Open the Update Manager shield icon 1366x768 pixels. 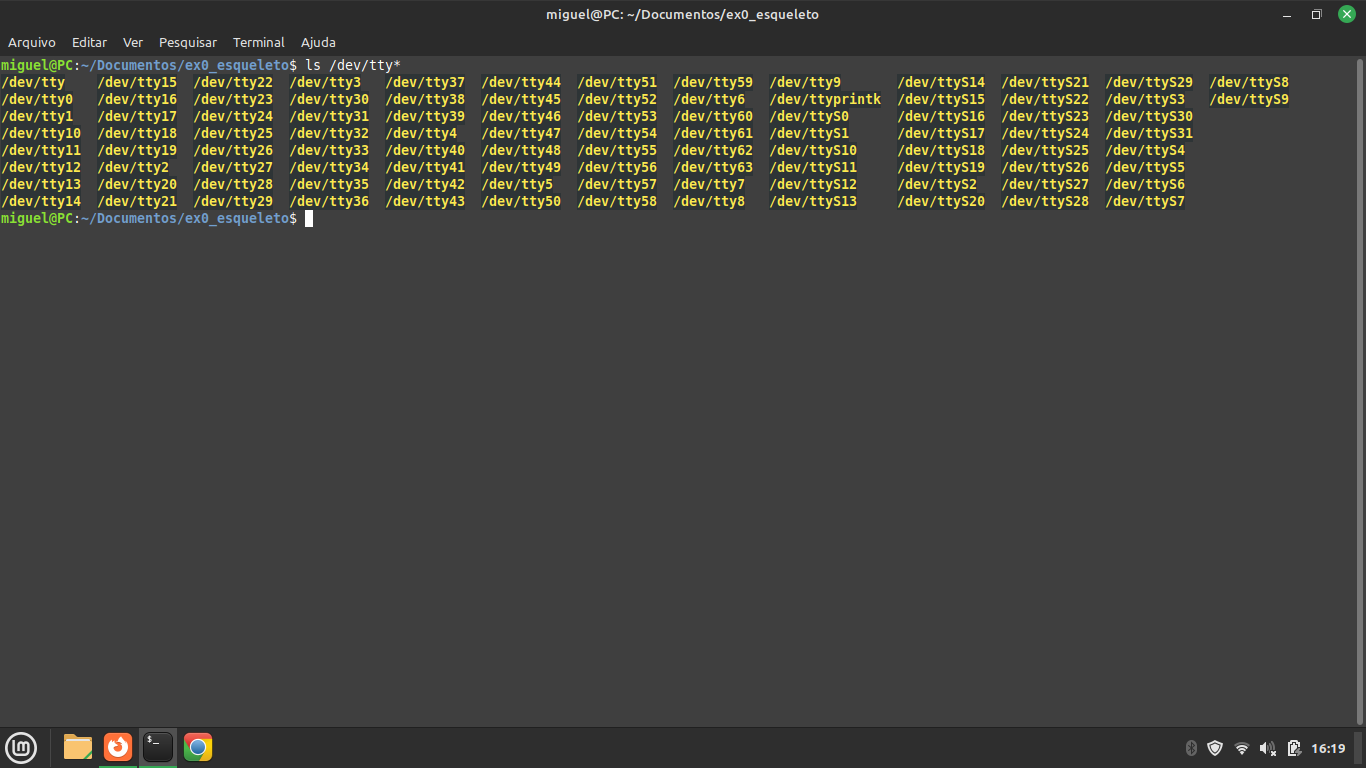pyautogui.click(x=1215, y=748)
